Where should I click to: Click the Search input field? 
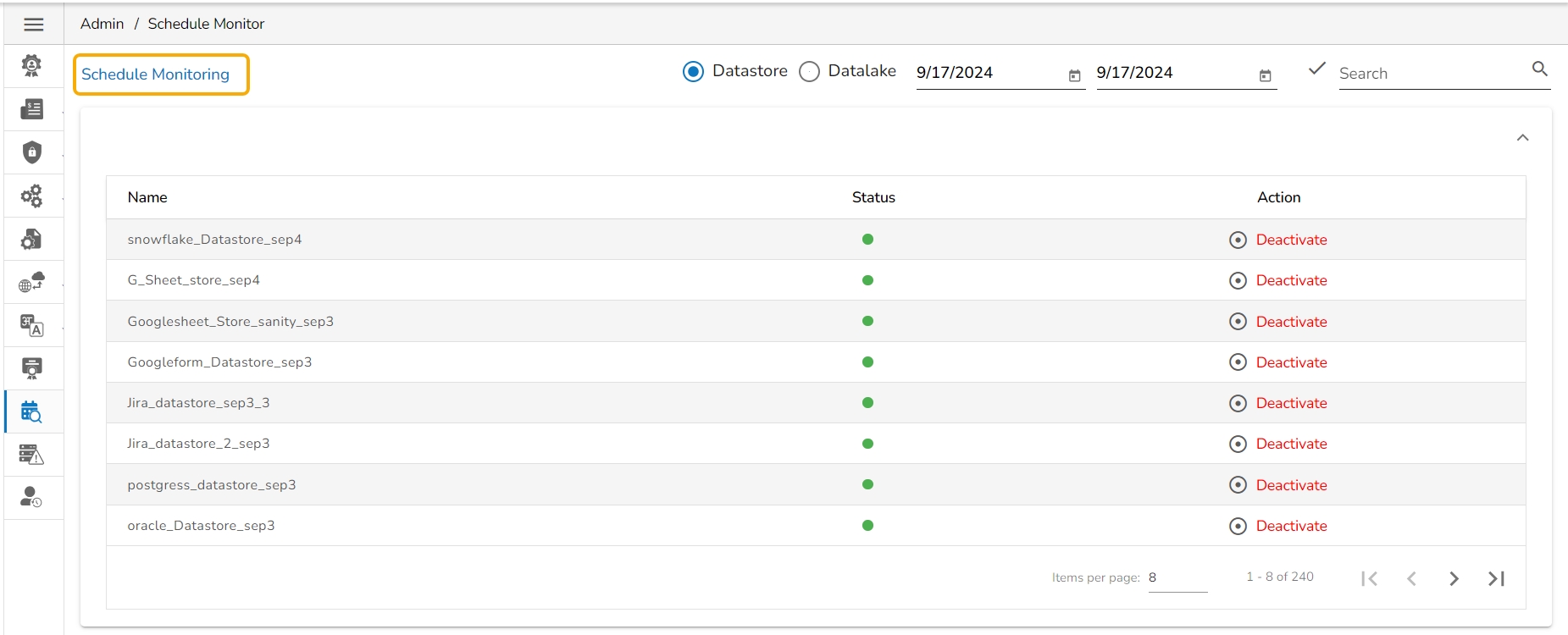coord(1432,74)
